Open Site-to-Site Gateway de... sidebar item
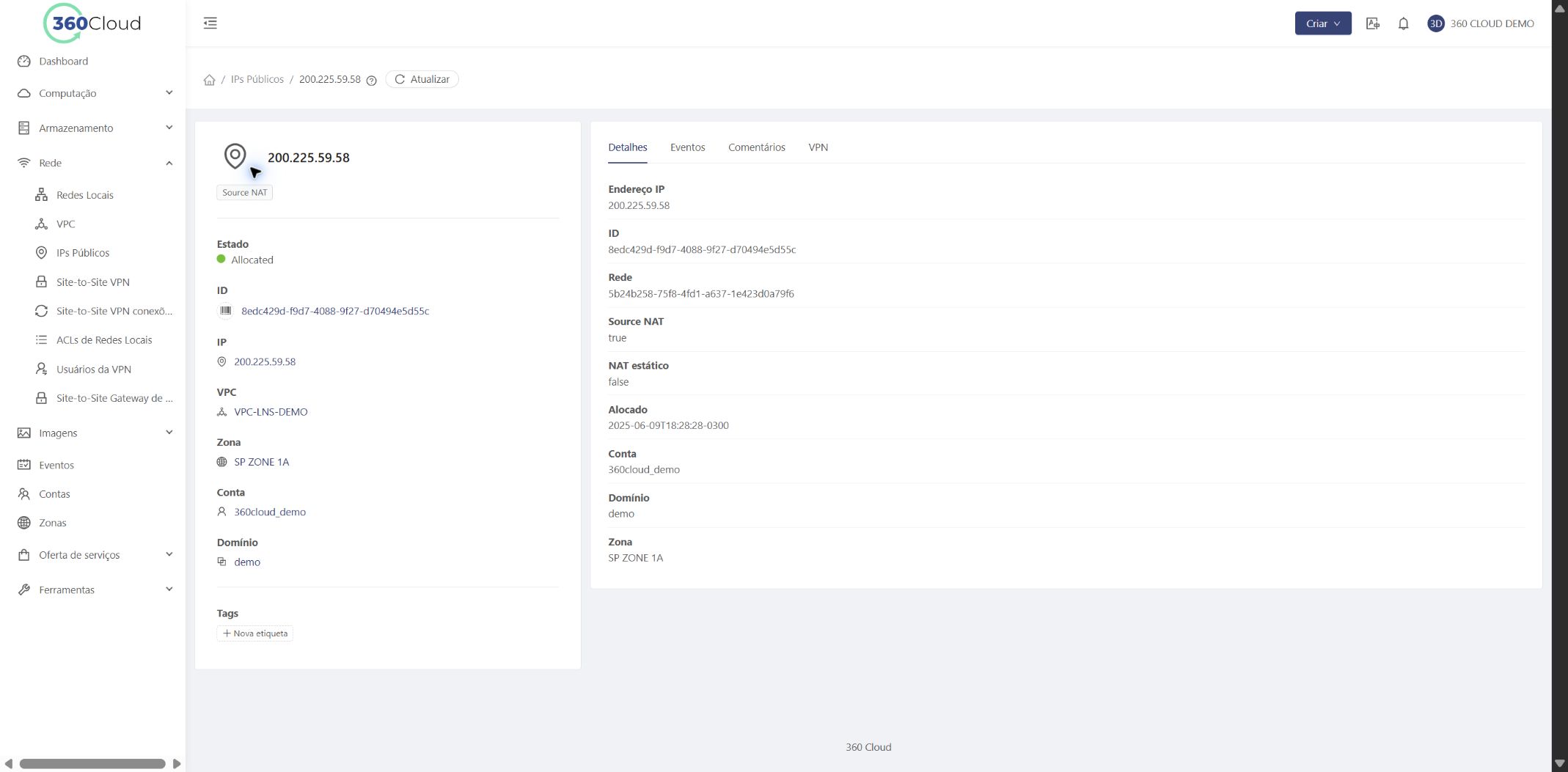The height and width of the screenshot is (772, 1568). 104,398
